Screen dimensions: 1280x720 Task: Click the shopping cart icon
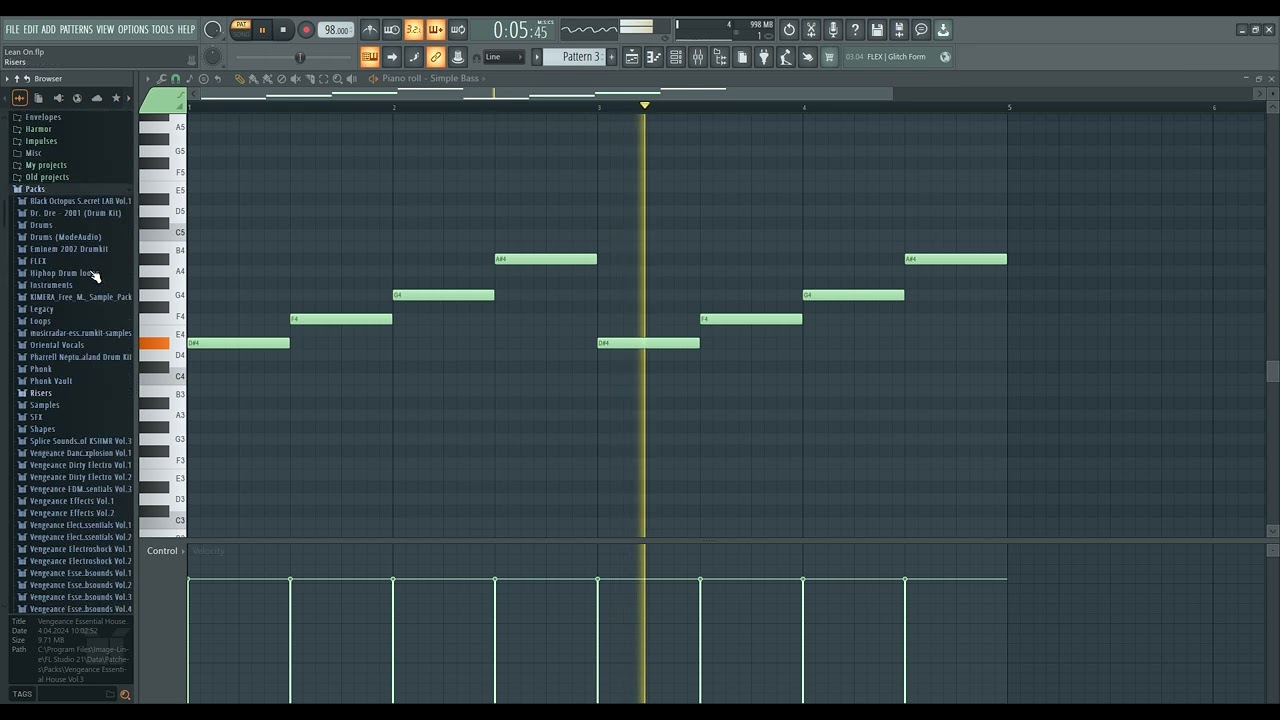829,57
